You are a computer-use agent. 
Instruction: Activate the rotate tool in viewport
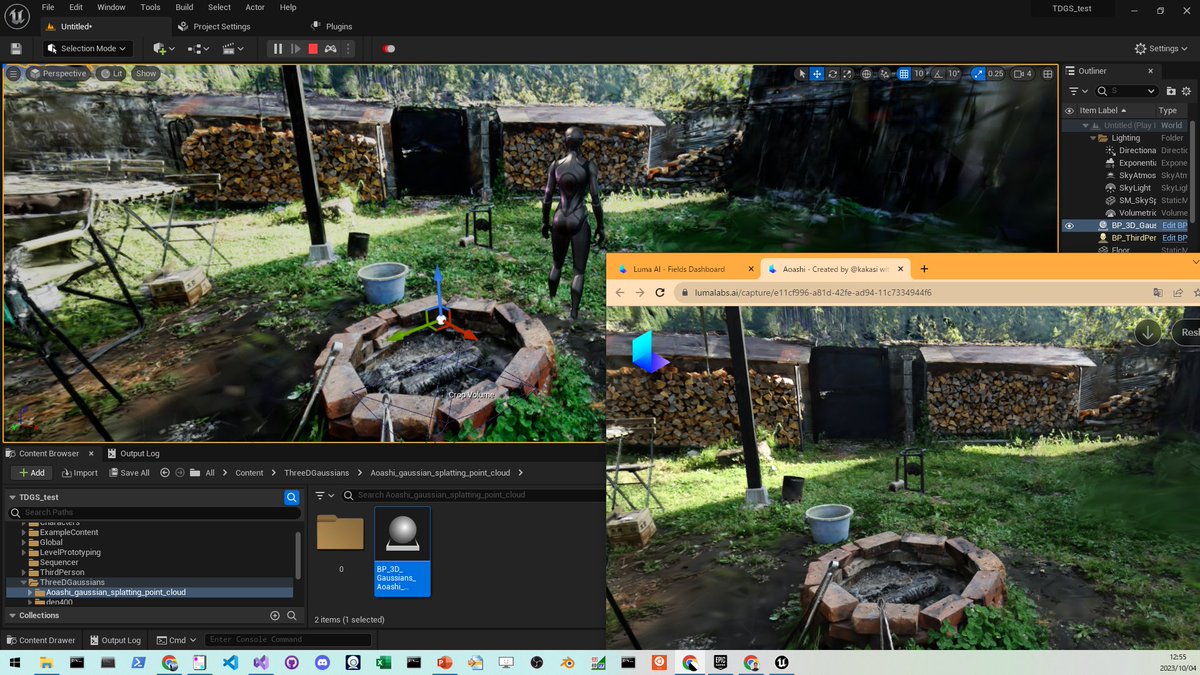coord(832,73)
